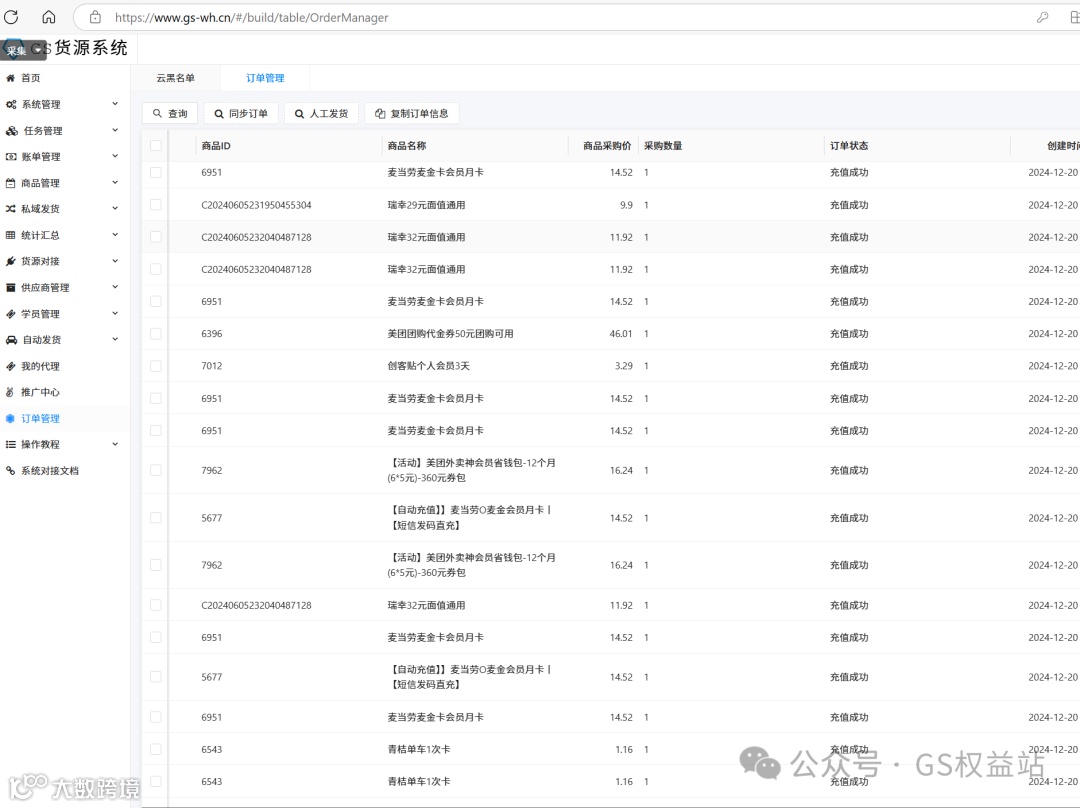This screenshot has height=808, width=1080.
Task: Tick the checkbox for 创客贴个人会员3天 row
Action: pos(156,366)
